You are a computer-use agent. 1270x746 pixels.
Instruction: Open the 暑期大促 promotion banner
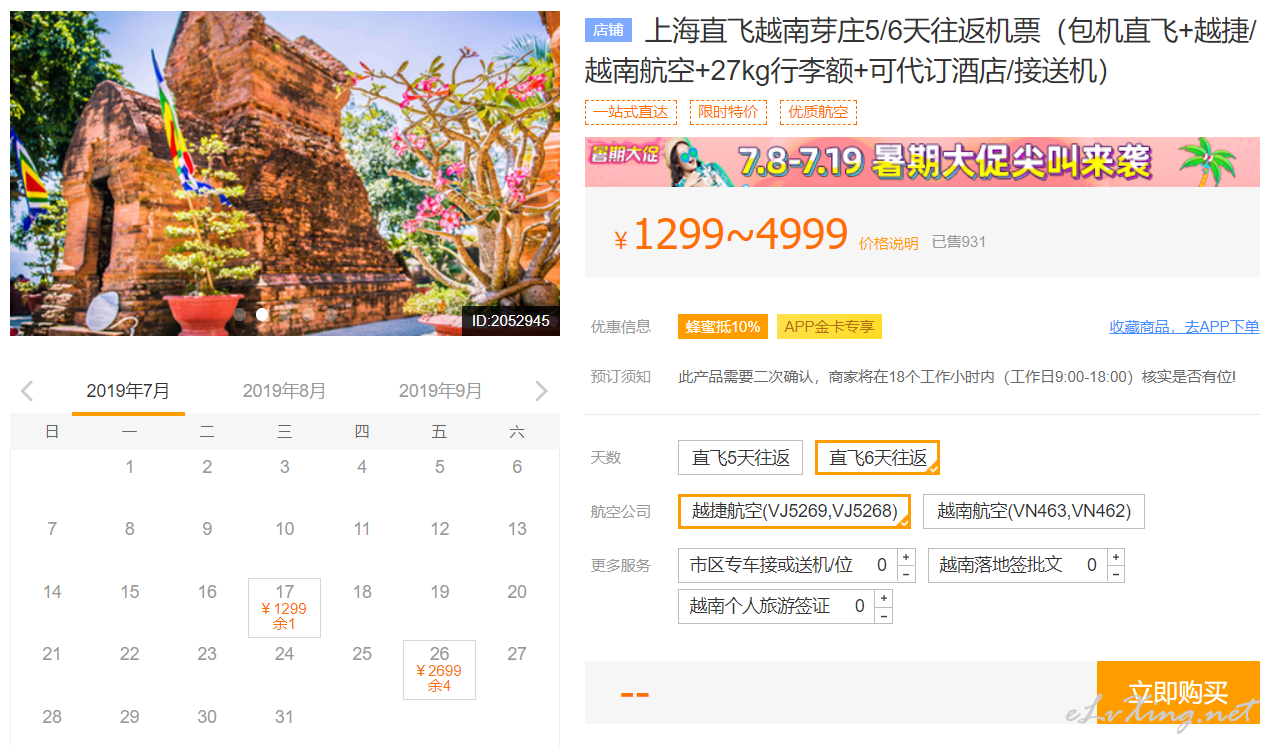click(x=922, y=162)
